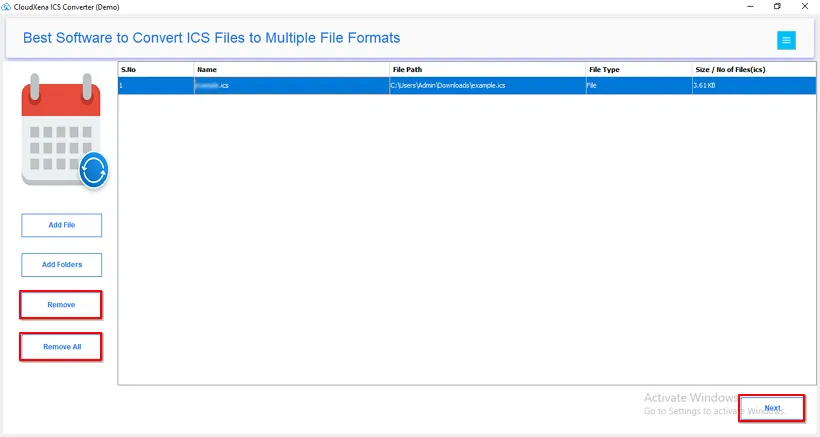Minimize the CloudXena ICS Converter window
820x437 pixels.
click(x=750, y=6)
